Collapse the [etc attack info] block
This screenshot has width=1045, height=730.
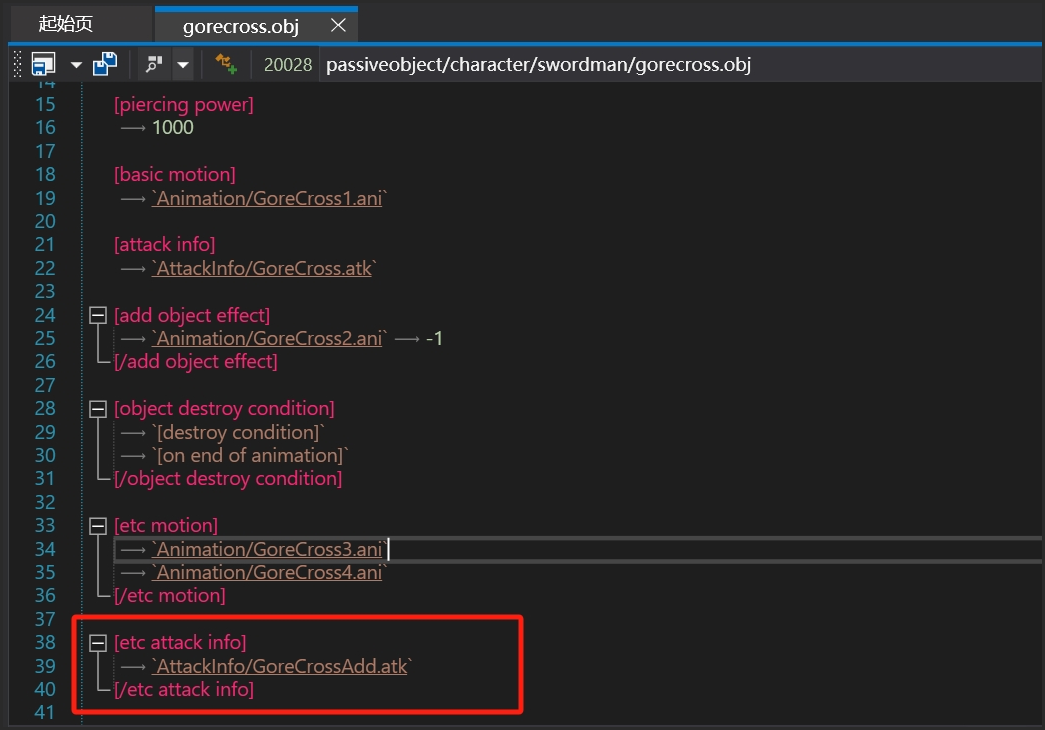click(98, 643)
